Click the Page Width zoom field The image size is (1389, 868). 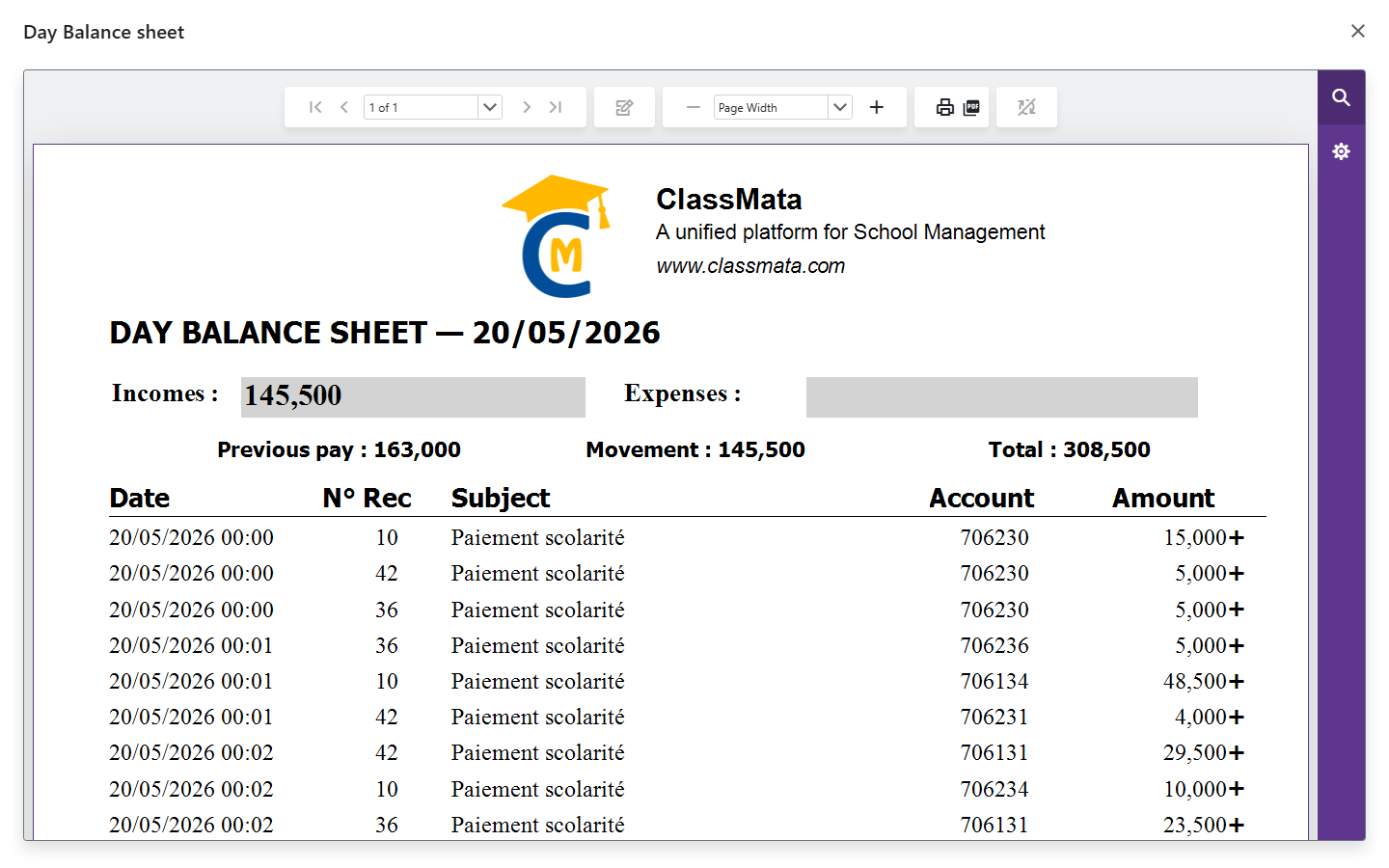point(771,107)
